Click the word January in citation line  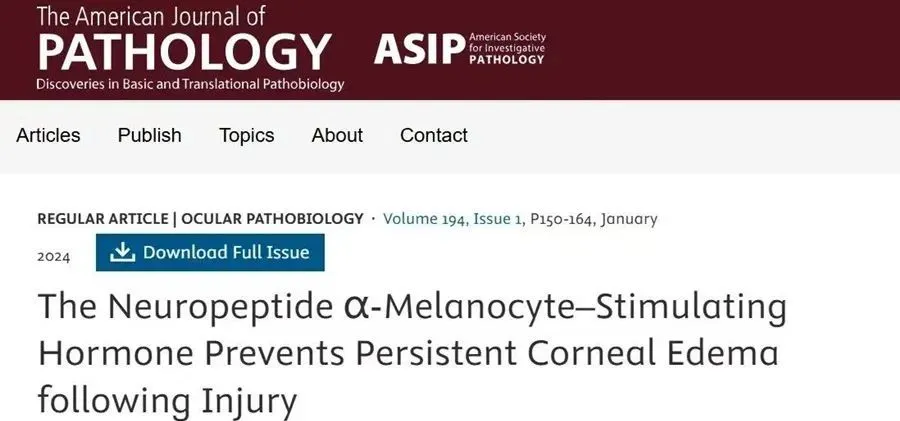coord(629,219)
